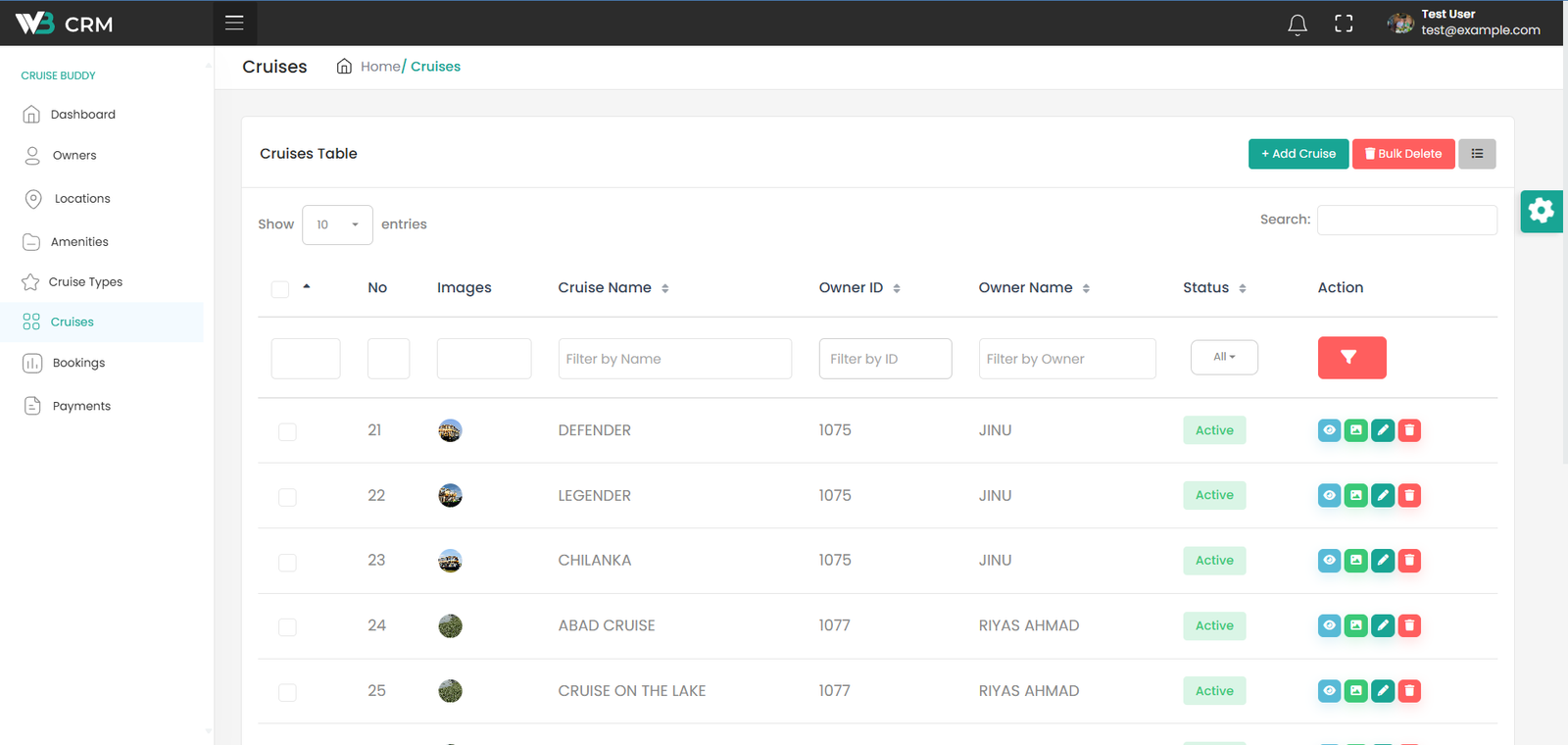This screenshot has height=745, width=1568.
Task: Click the Filter by Name input field
Action: click(x=674, y=359)
